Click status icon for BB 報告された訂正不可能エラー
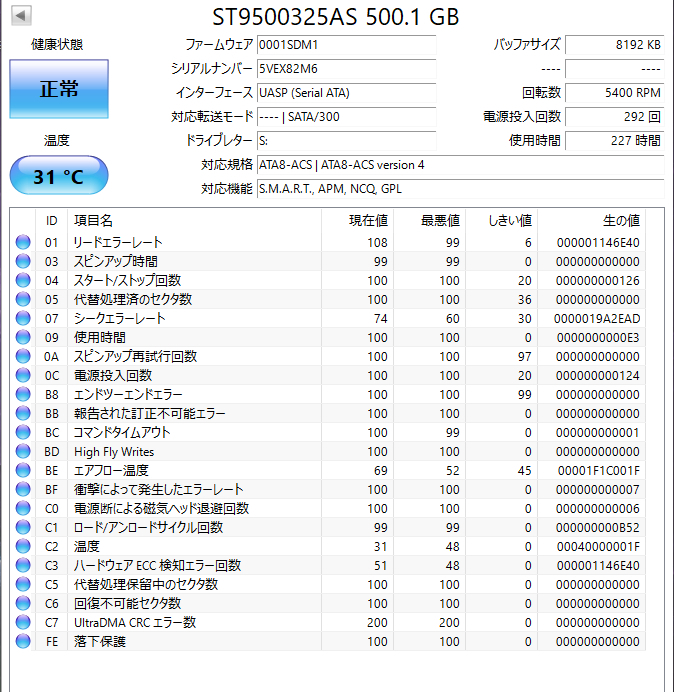This screenshot has width=674, height=692. click(23, 413)
